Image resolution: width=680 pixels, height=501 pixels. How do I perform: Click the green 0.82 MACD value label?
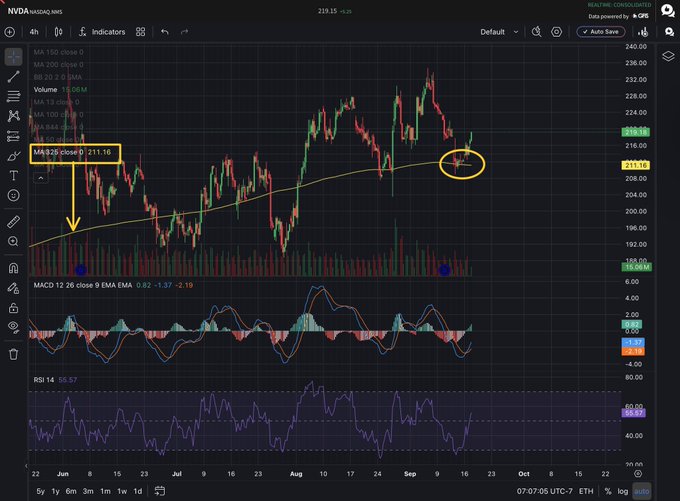pyautogui.click(x=632, y=324)
